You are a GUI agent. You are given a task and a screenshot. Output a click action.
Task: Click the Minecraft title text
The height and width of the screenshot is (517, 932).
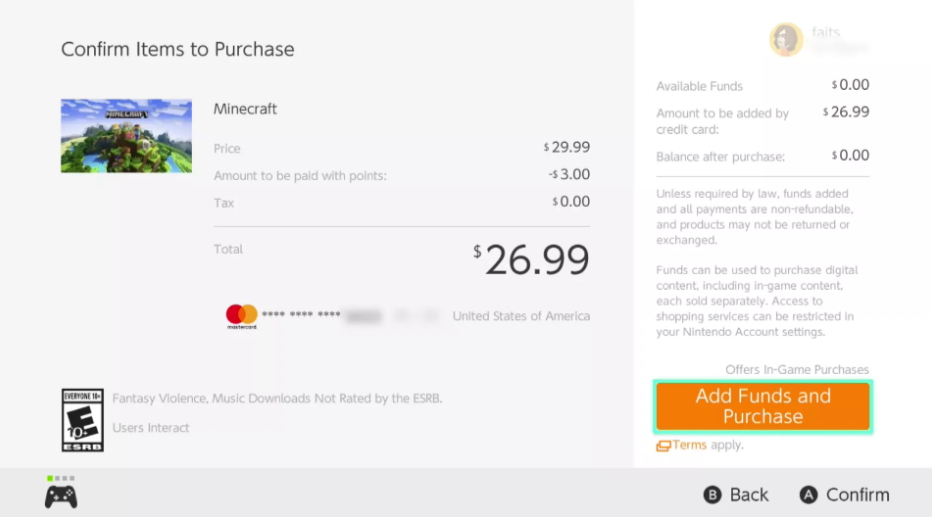[x=245, y=109]
